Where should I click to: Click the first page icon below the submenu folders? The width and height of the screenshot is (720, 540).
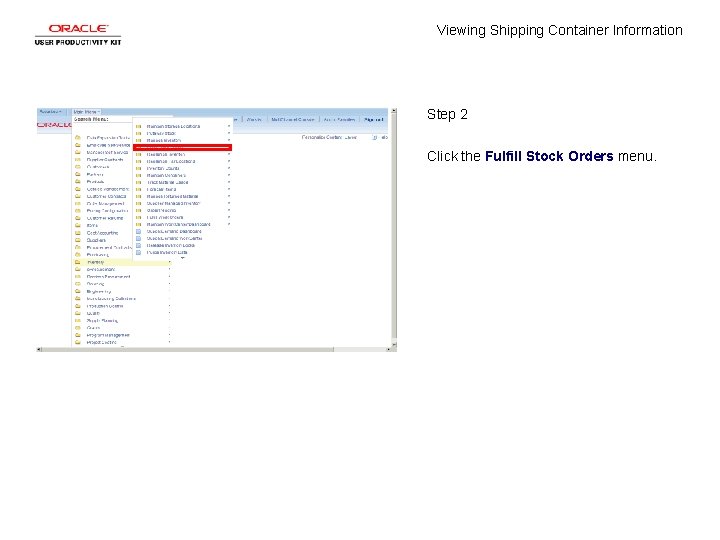(x=138, y=231)
